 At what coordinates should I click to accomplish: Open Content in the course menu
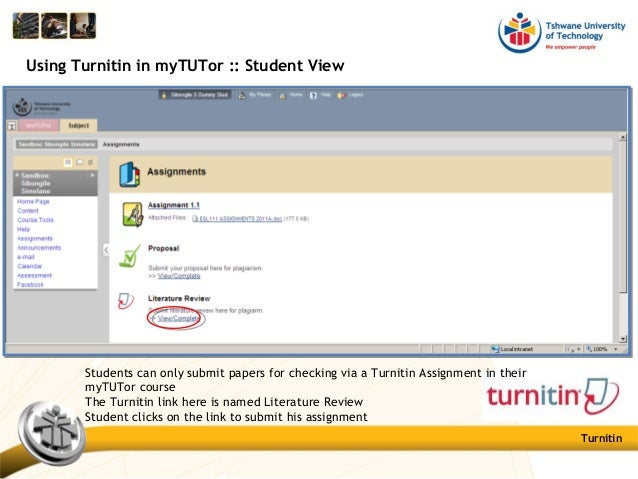[28, 211]
